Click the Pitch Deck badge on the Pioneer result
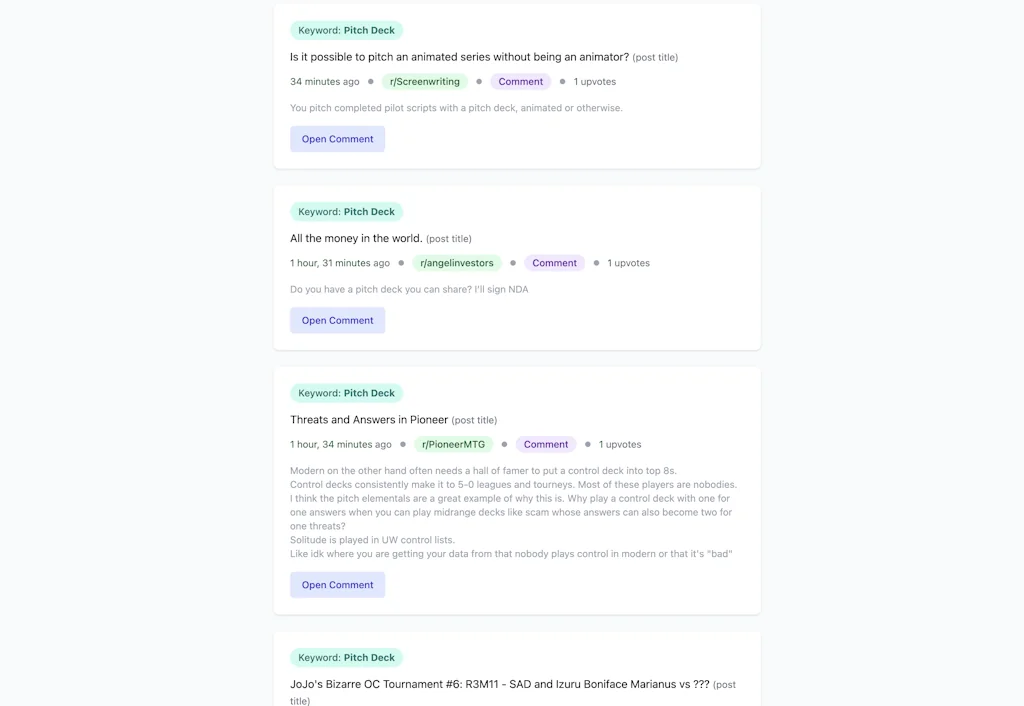This screenshot has width=1024, height=706. pyautogui.click(x=346, y=392)
